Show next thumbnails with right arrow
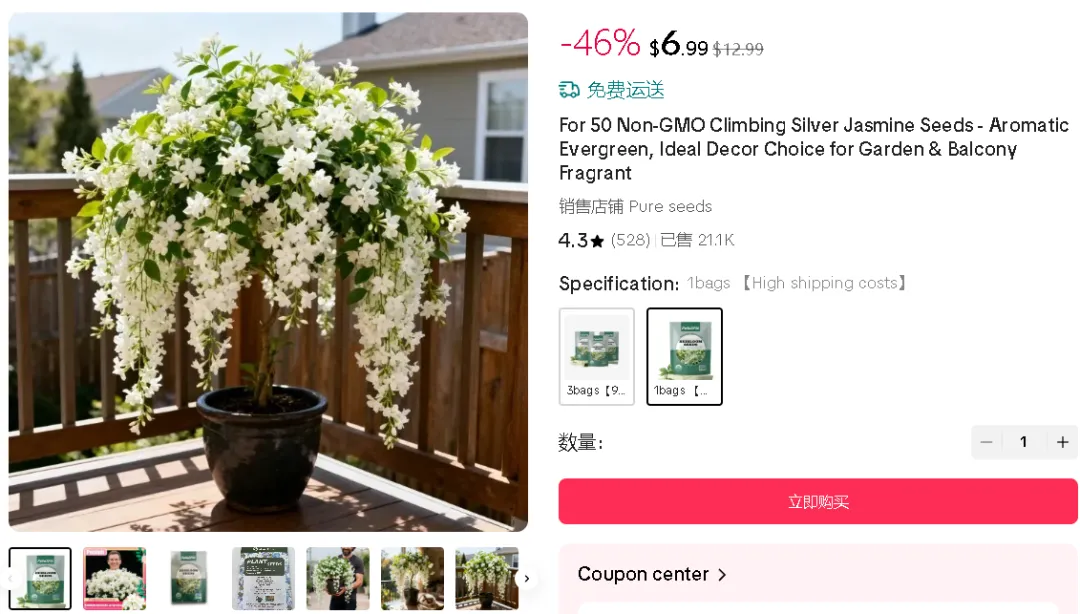 tap(526, 578)
